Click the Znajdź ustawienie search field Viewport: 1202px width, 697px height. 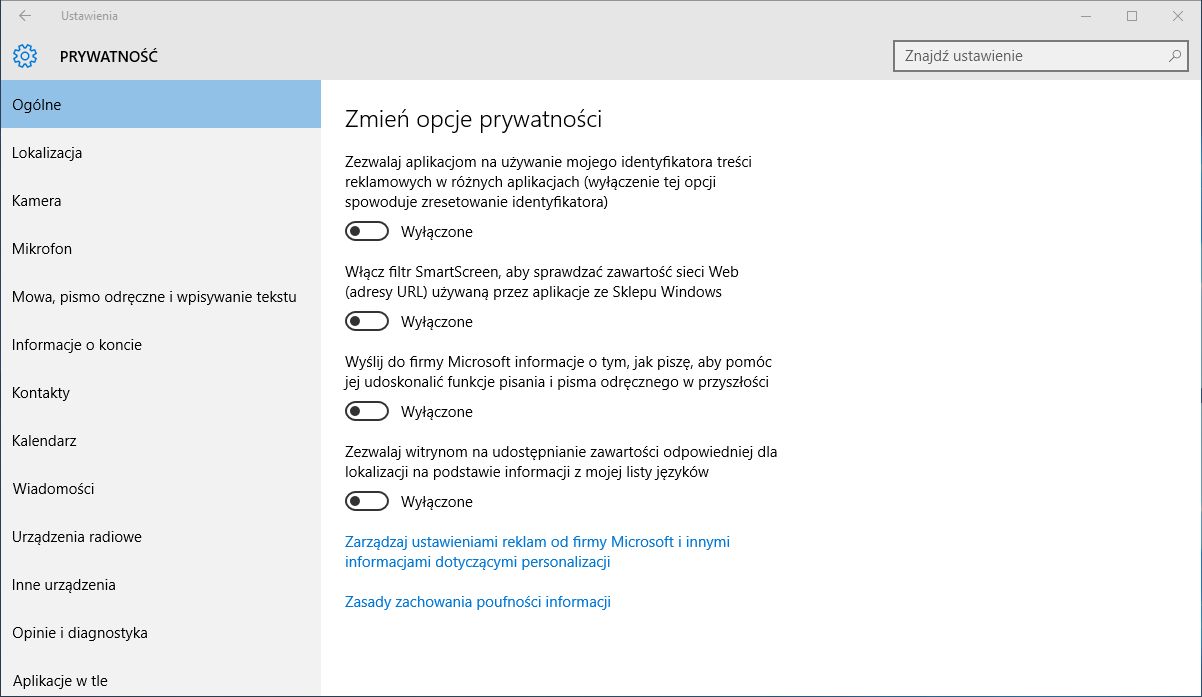[1028, 56]
